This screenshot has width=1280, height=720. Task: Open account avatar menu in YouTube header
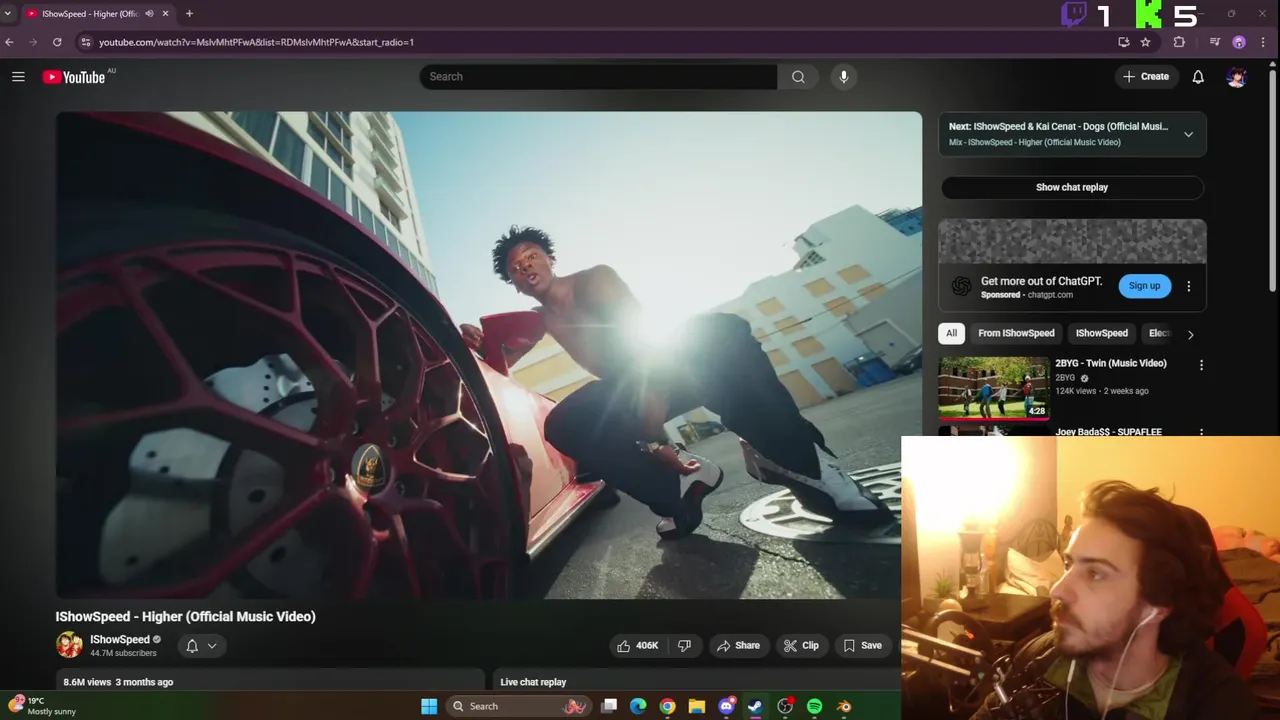click(x=1237, y=77)
